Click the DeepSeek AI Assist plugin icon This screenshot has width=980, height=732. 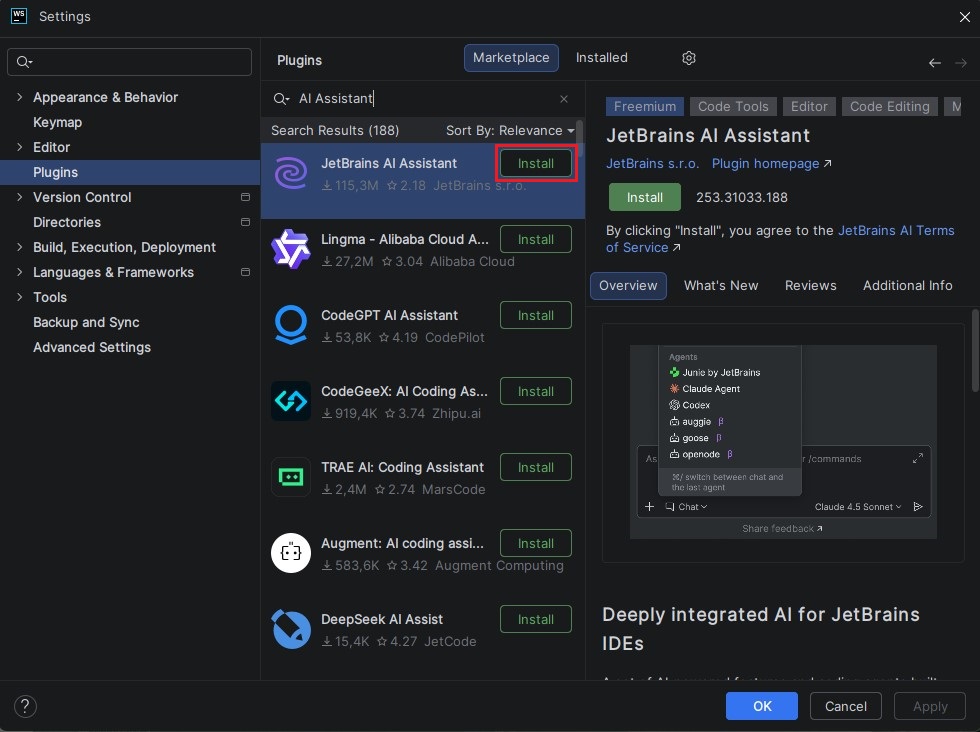(x=291, y=629)
